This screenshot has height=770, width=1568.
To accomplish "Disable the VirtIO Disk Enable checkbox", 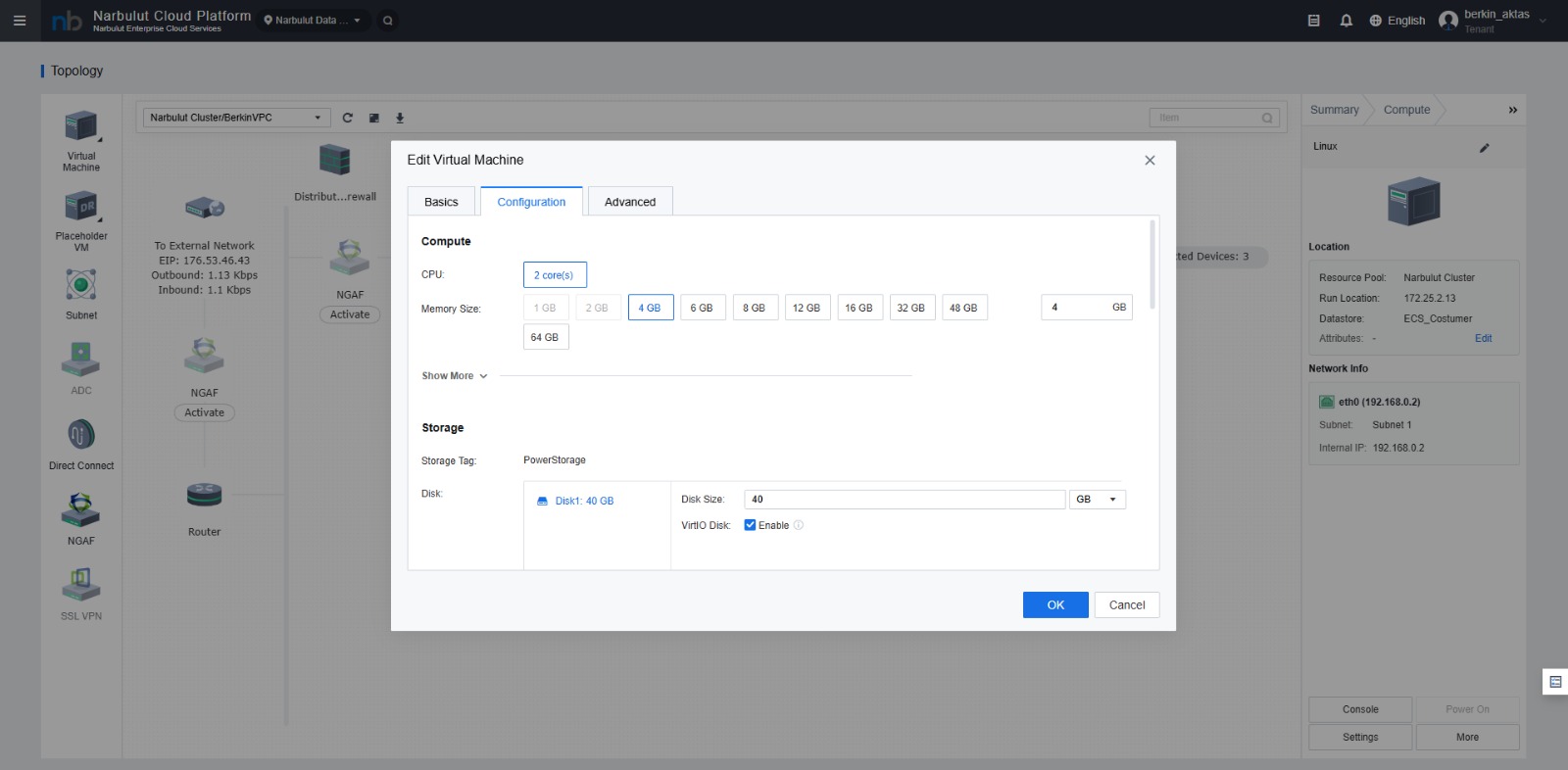I will pyautogui.click(x=750, y=525).
